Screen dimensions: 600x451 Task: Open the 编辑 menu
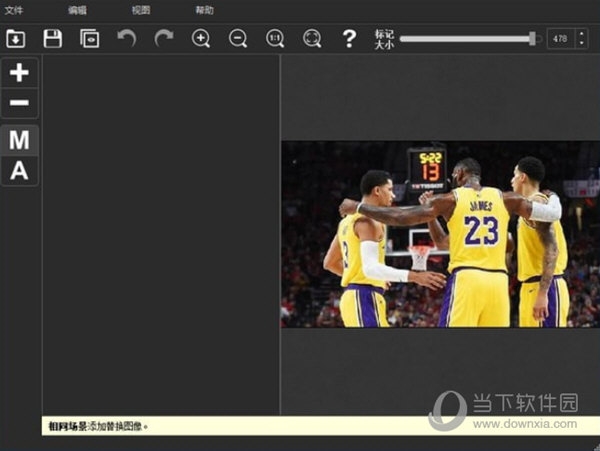77,10
